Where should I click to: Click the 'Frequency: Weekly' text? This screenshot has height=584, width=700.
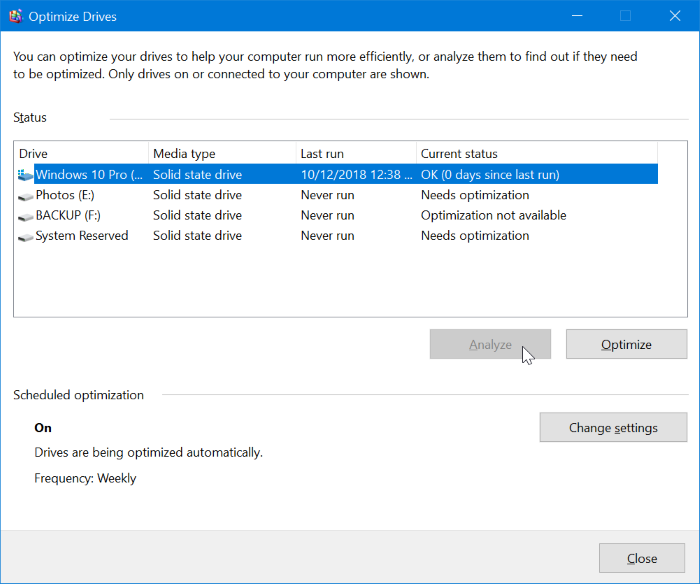pyautogui.click(x=85, y=478)
